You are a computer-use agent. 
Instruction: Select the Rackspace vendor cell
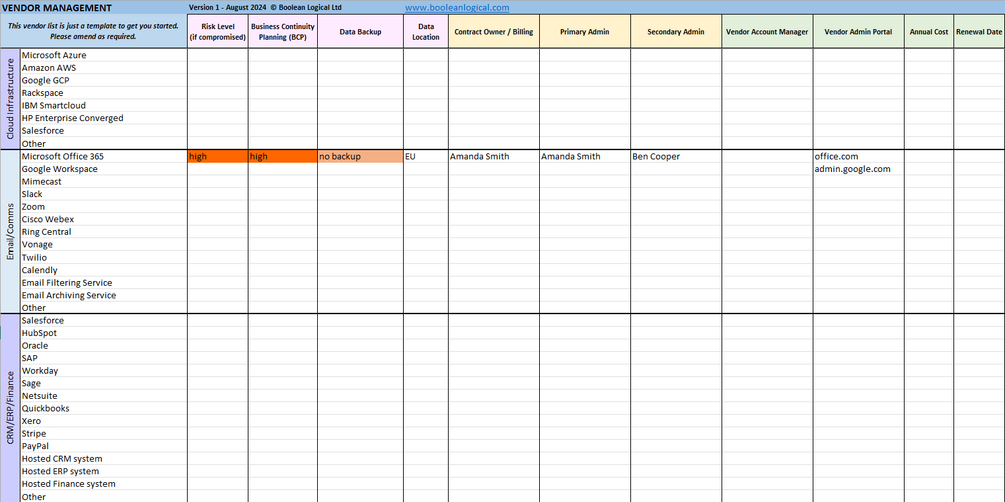pos(104,93)
